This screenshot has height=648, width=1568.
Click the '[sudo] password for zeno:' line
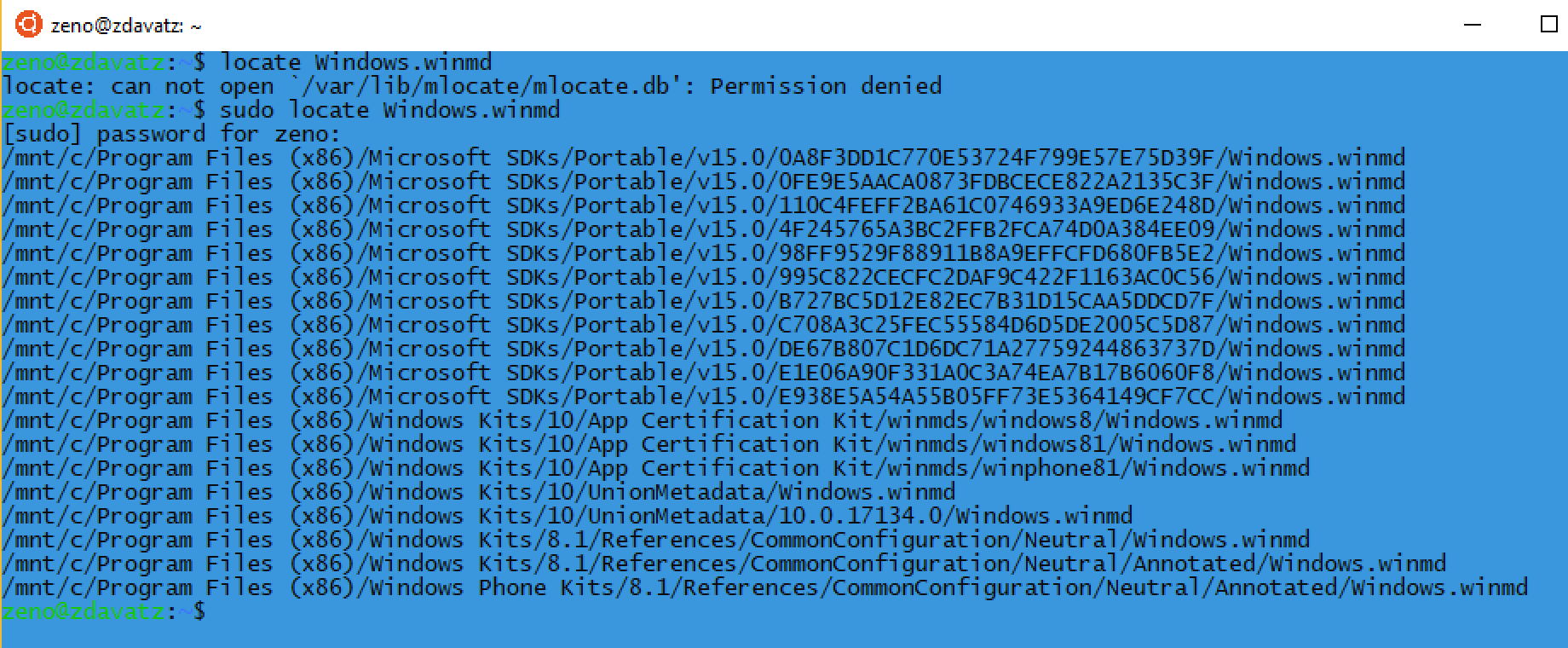coord(170,133)
